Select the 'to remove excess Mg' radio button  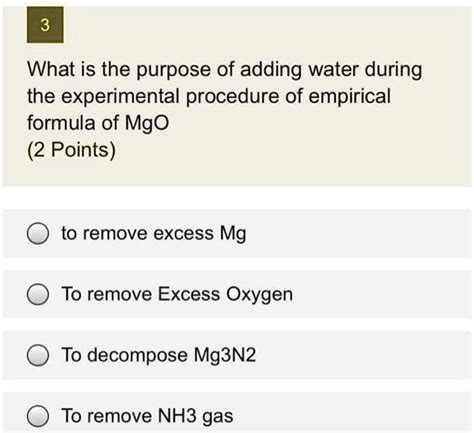tap(38, 233)
